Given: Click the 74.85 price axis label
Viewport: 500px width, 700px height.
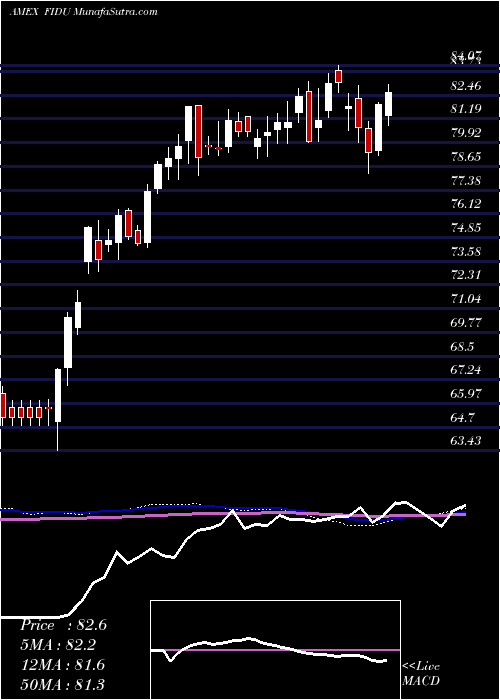Looking at the screenshot, I should coord(466,228).
